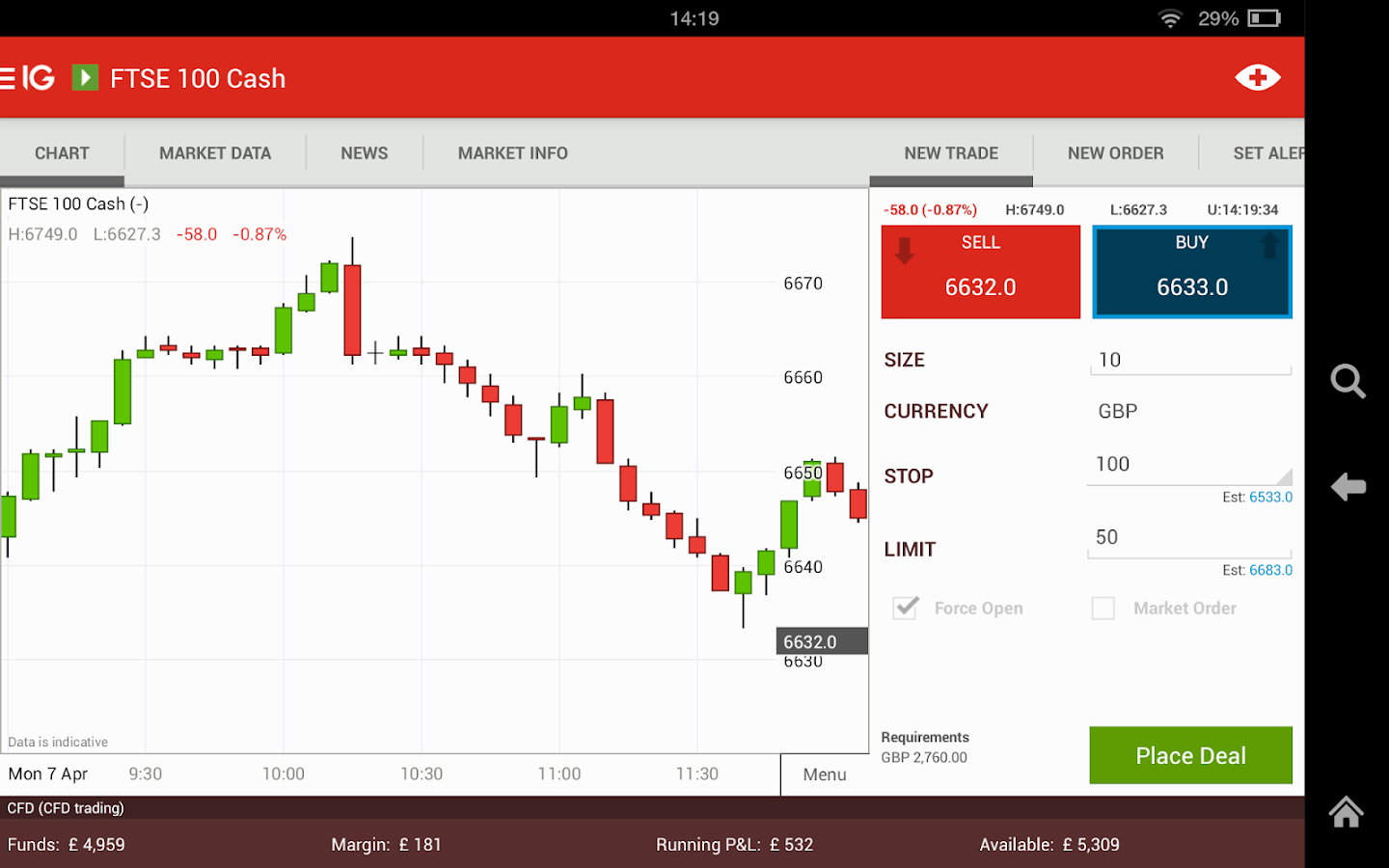This screenshot has height=868, width=1389.
Task: Tap the GBP currency value
Action: click(1118, 411)
